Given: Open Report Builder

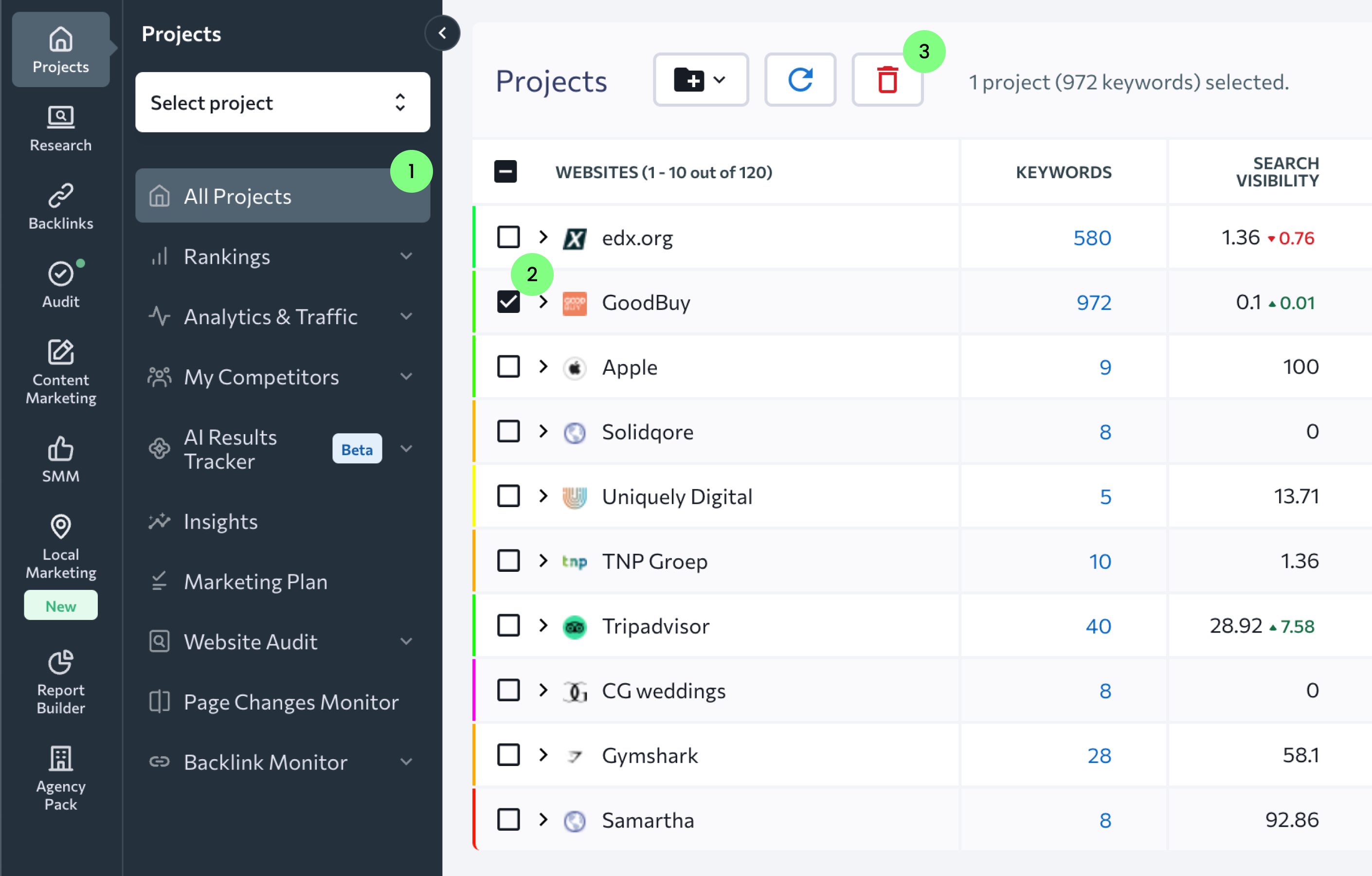Looking at the screenshot, I should (x=60, y=682).
